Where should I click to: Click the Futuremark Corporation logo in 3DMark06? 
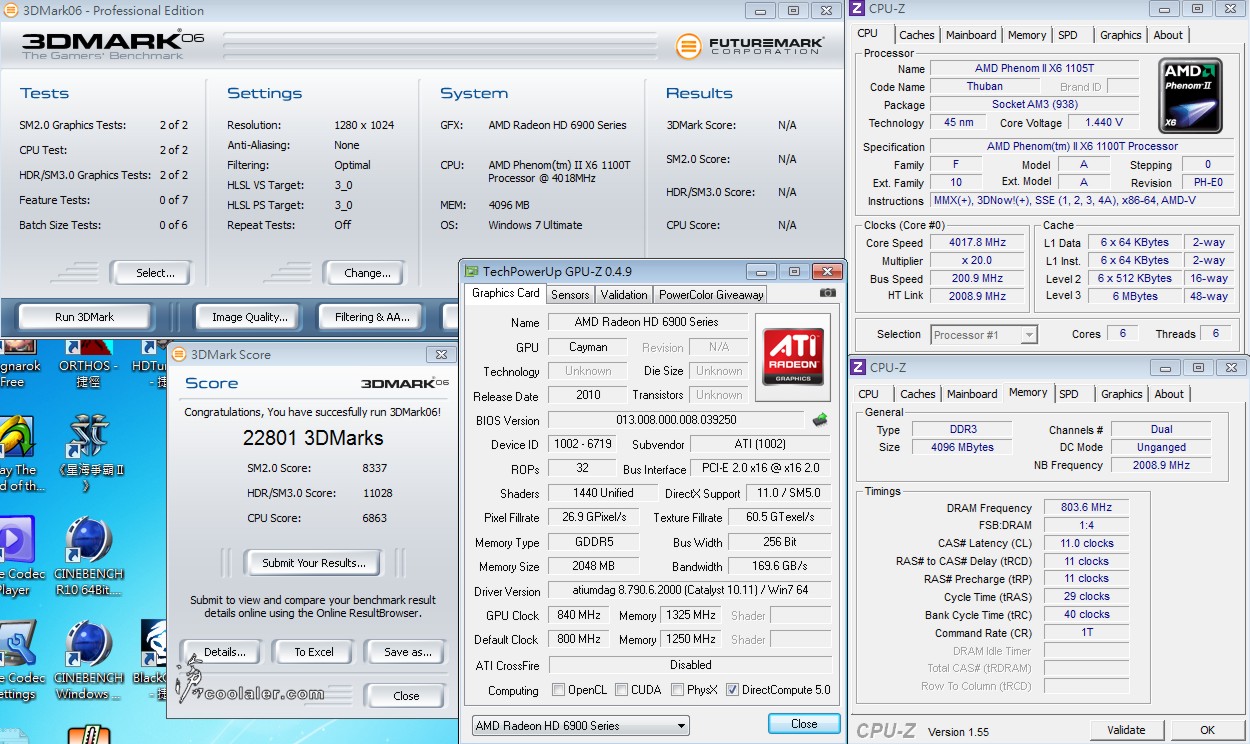(x=750, y=45)
